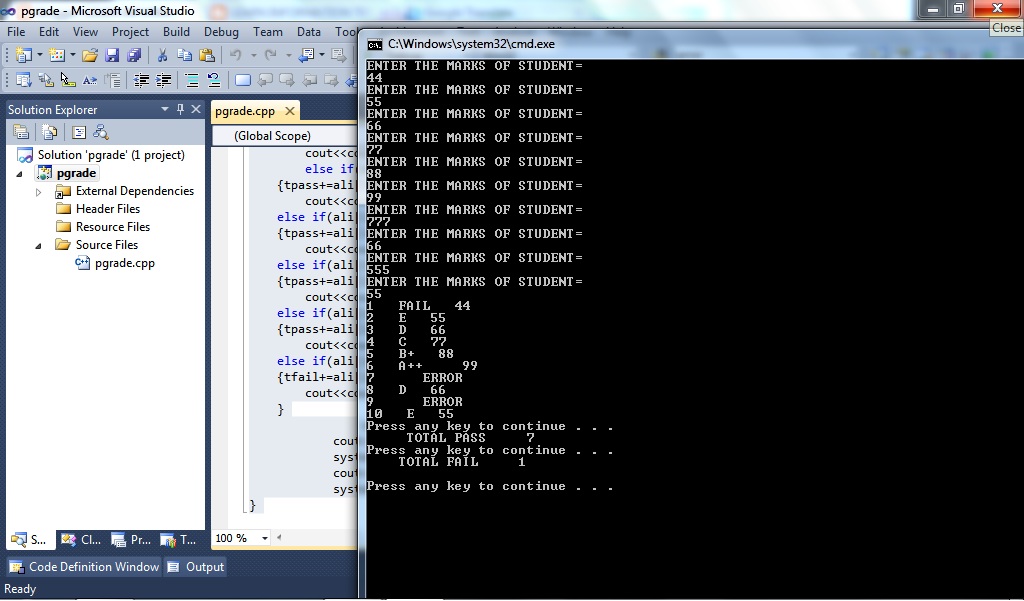Select the Class View 'Cl...' bottom tab
Image resolution: width=1024 pixels, height=601 pixels.
(x=81, y=540)
